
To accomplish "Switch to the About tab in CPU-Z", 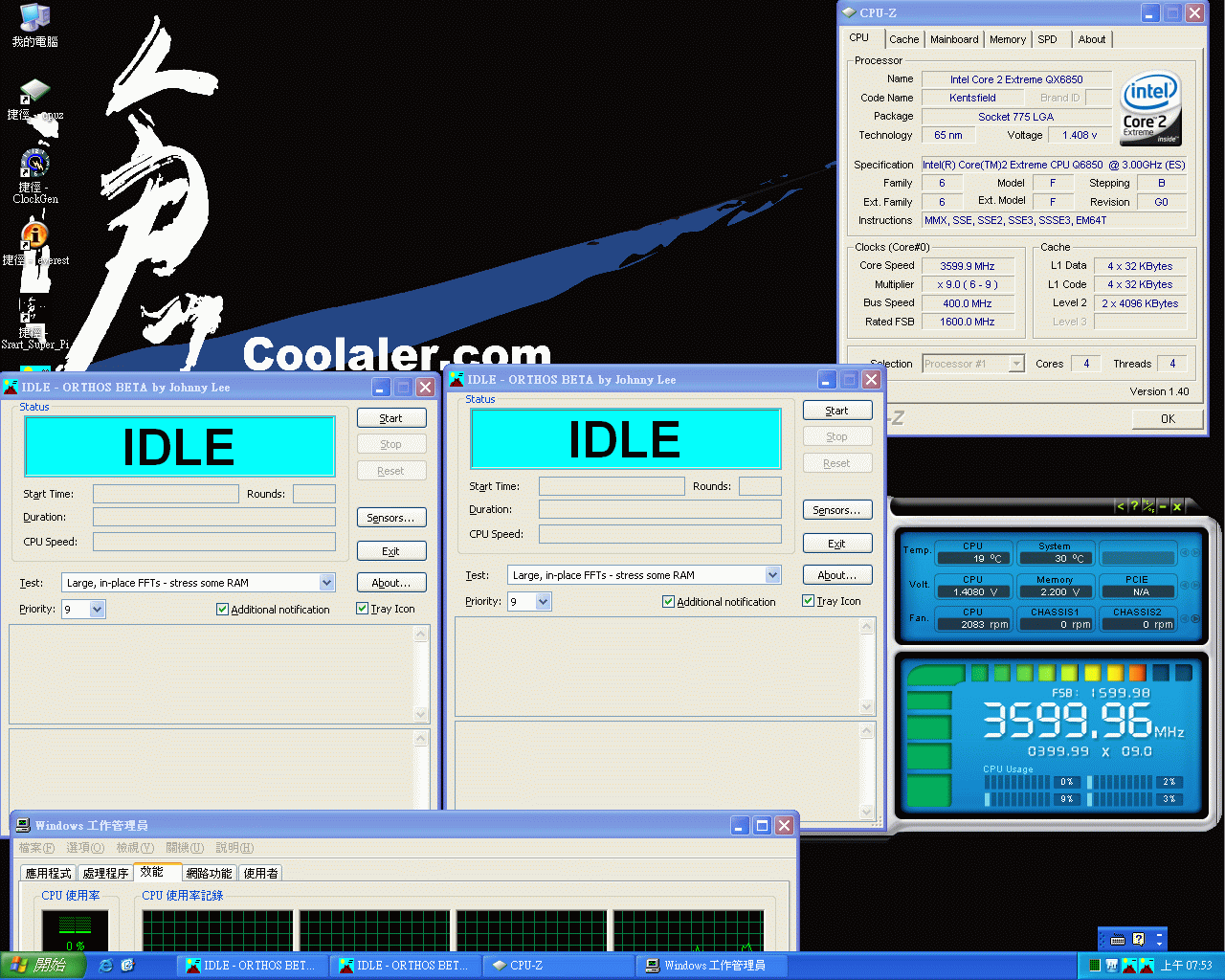I will pos(1092,39).
